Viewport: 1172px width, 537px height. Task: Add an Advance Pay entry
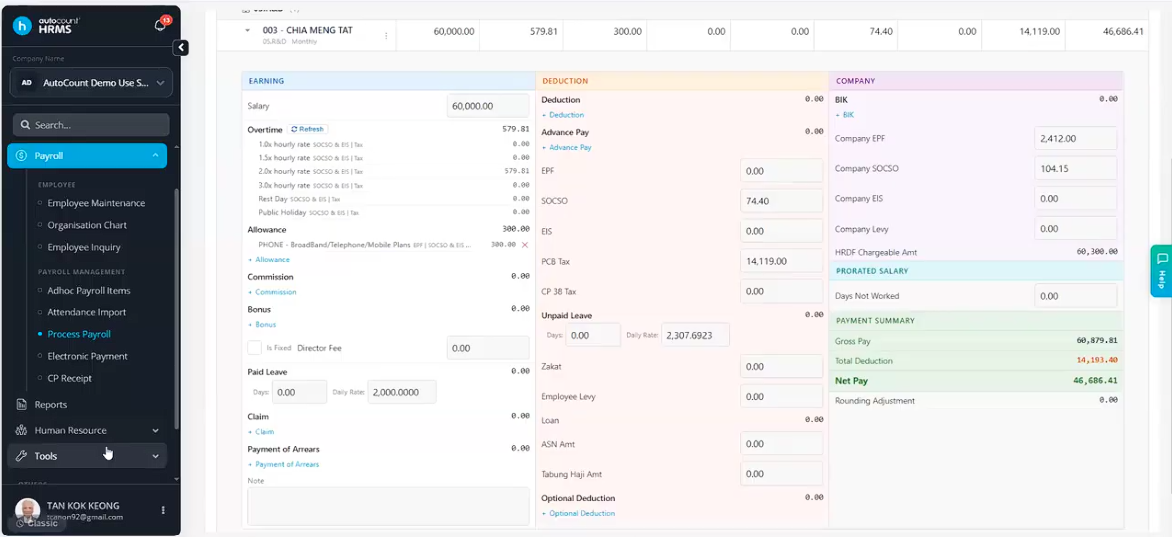[x=567, y=147]
